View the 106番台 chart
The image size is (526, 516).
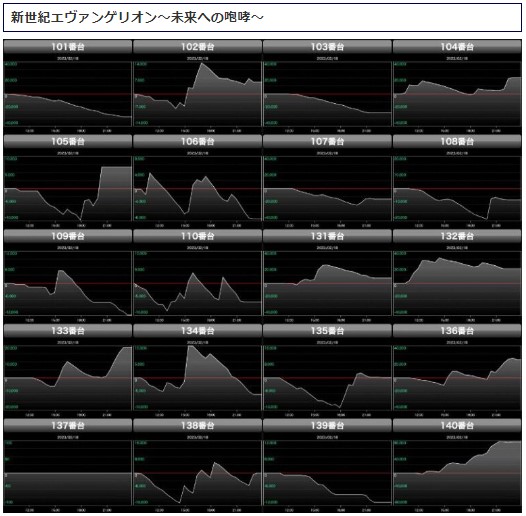coord(198,189)
